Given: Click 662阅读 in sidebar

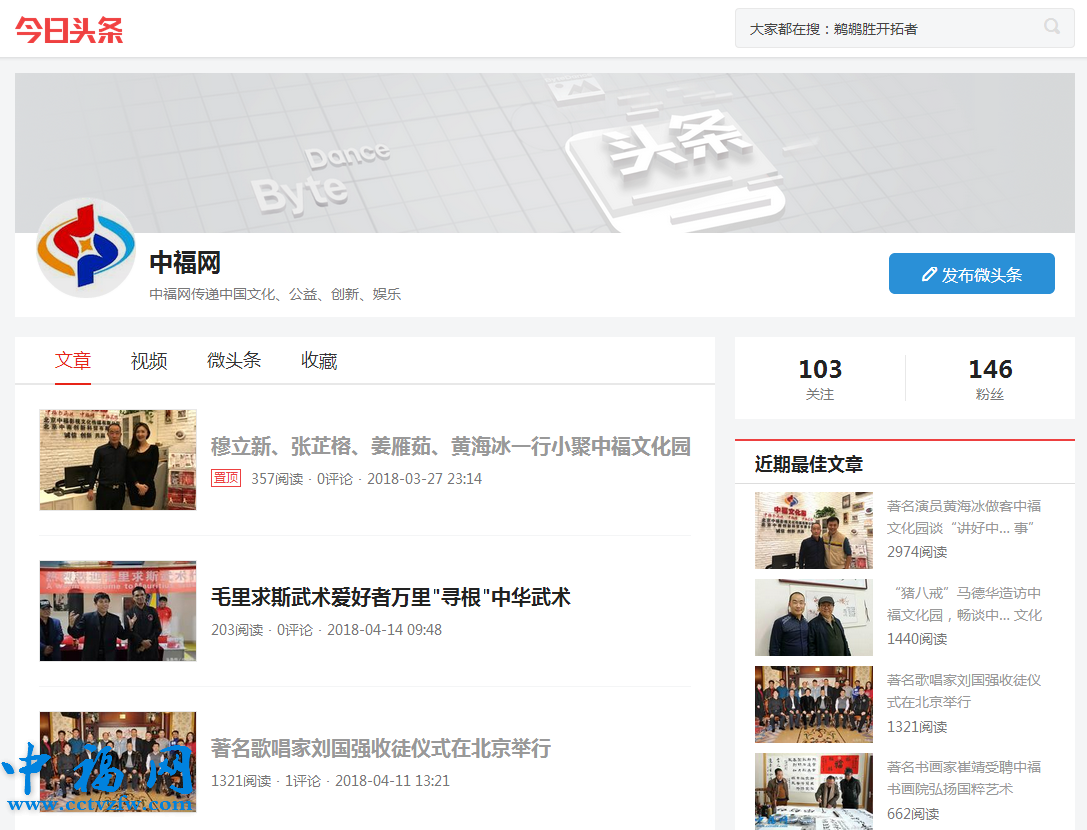Looking at the screenshot, I should click(x=913, y=813).
